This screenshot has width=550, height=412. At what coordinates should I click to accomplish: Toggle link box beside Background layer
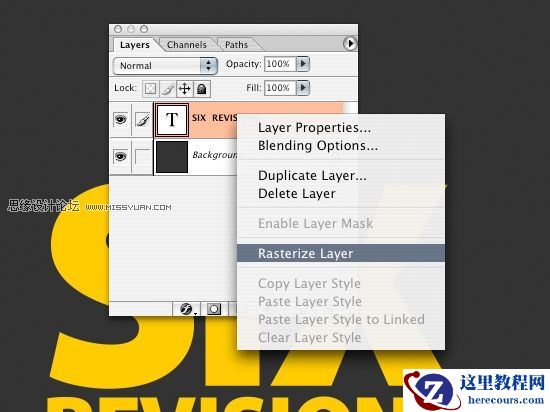click(142, 156)
